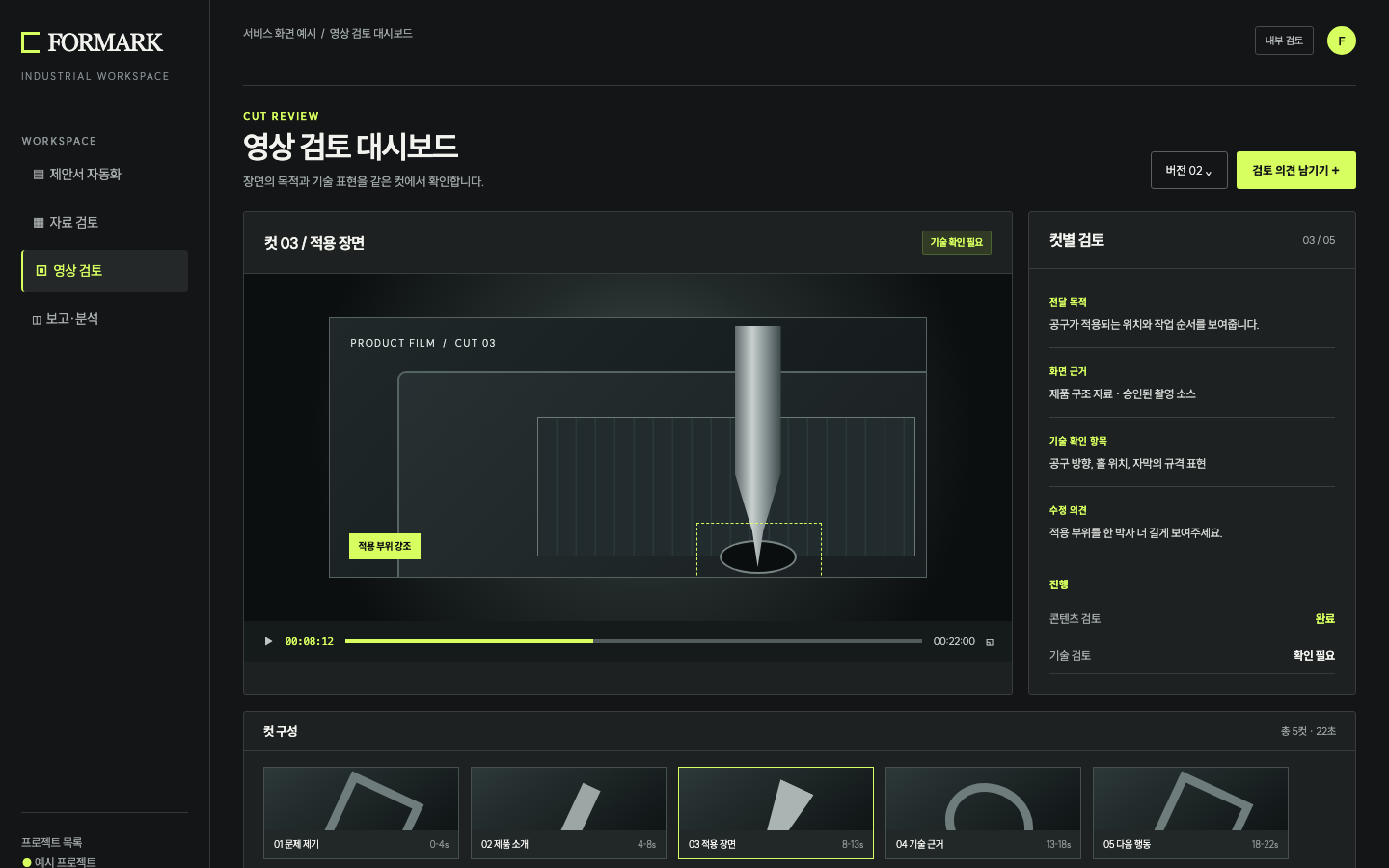
Task: Click 컷 03 / 적용 장면 title
Action: tap(314, 243)
